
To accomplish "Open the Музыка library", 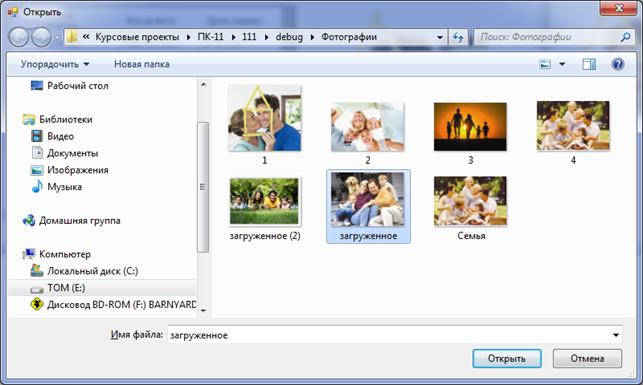I will point(57,187).
